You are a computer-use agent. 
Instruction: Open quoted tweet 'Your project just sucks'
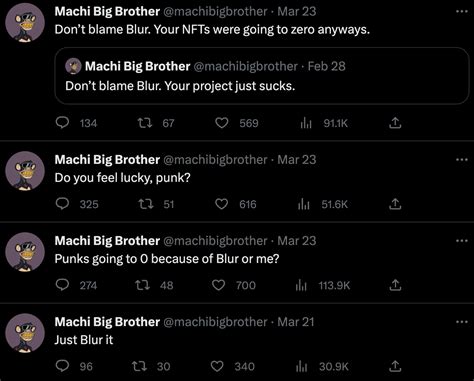click(262, 76)
